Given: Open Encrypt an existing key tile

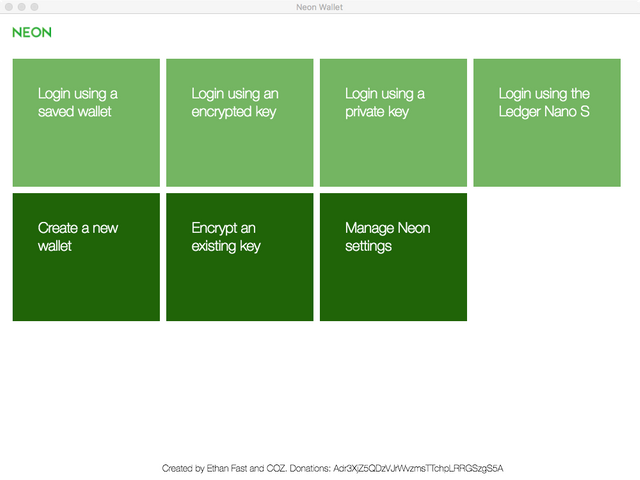Looking at the screenshot, I should click(x=240, y=257).
